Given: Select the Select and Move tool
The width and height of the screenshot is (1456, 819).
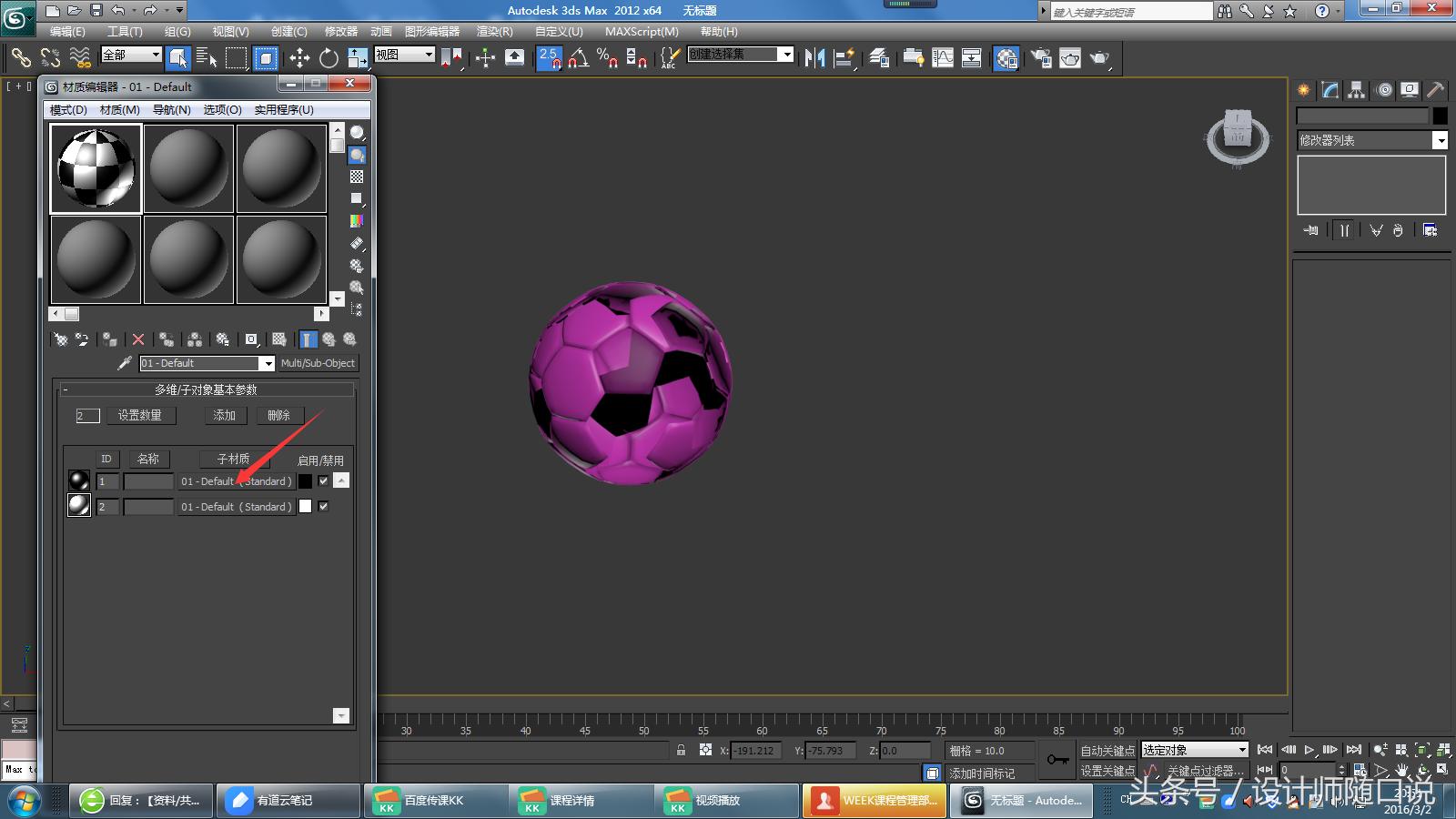Looking at the screenshot, I should click(x=299, y=57).
